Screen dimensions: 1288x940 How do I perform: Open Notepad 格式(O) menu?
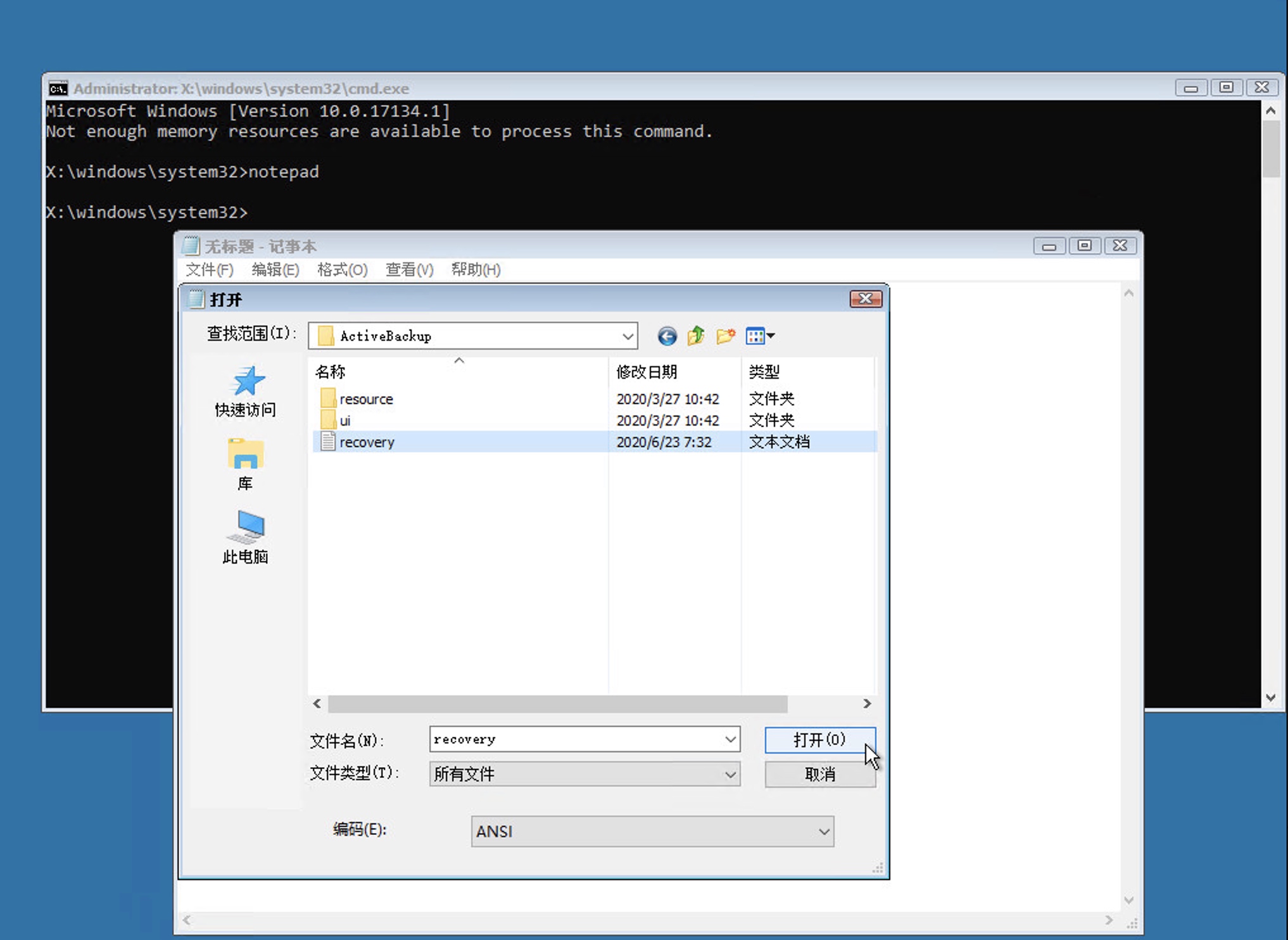tap(342, 270)
